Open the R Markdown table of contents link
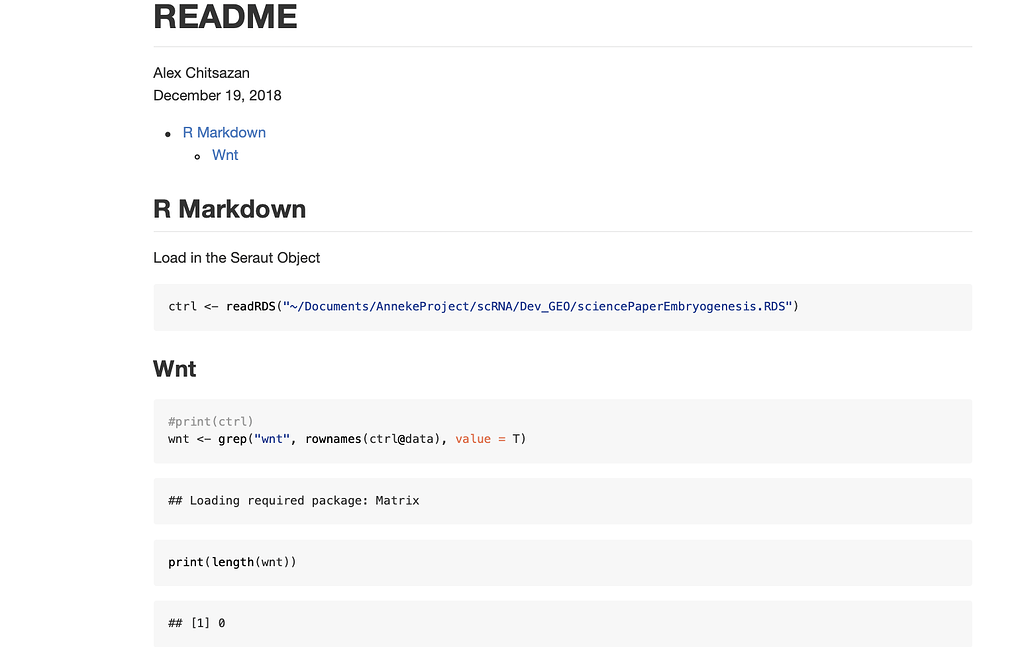This screenshot has width=1024, height=647. [x=224, y=132]
